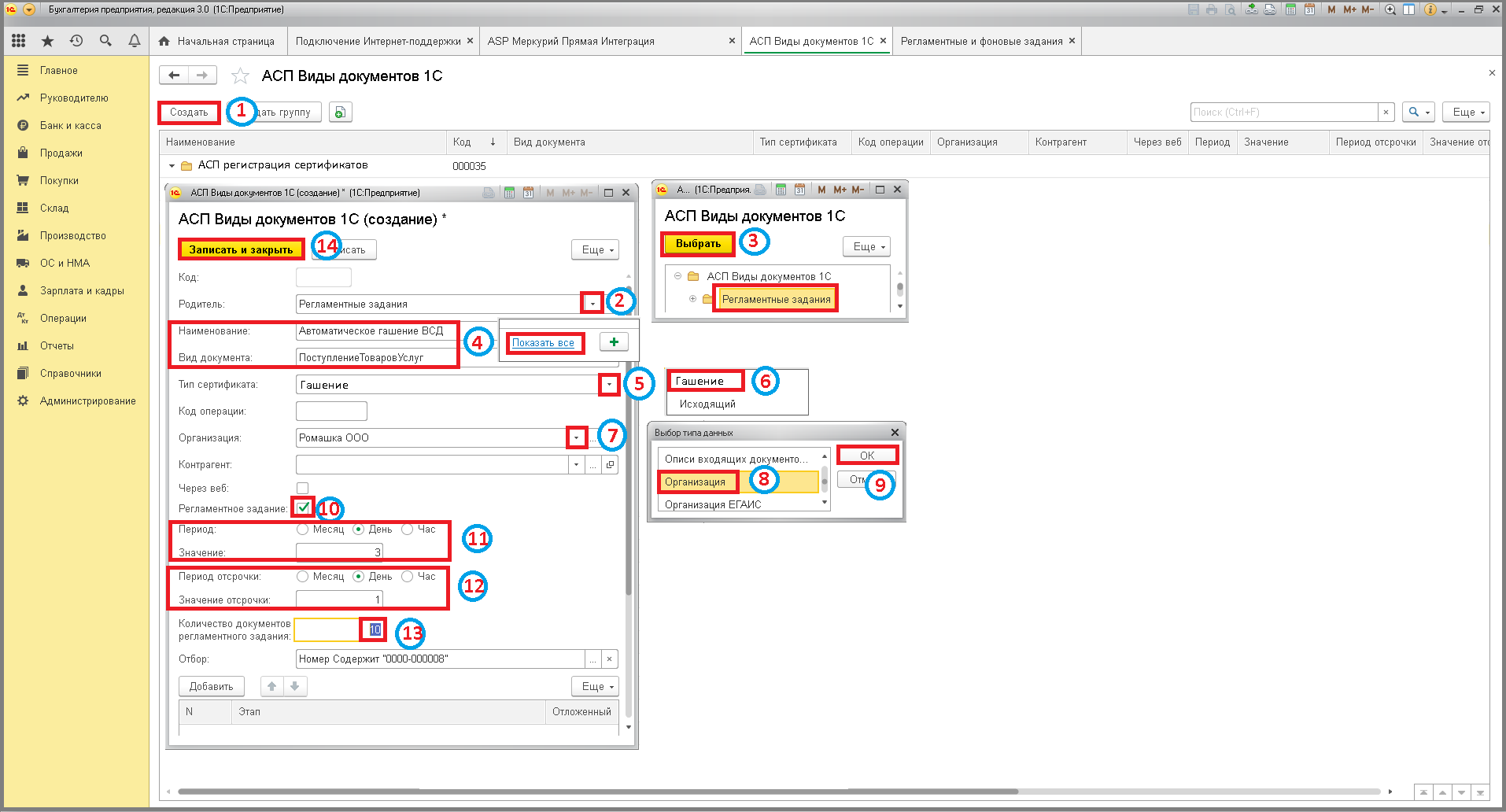Open the Организация dropdown arrow

[x=577, y=438]
